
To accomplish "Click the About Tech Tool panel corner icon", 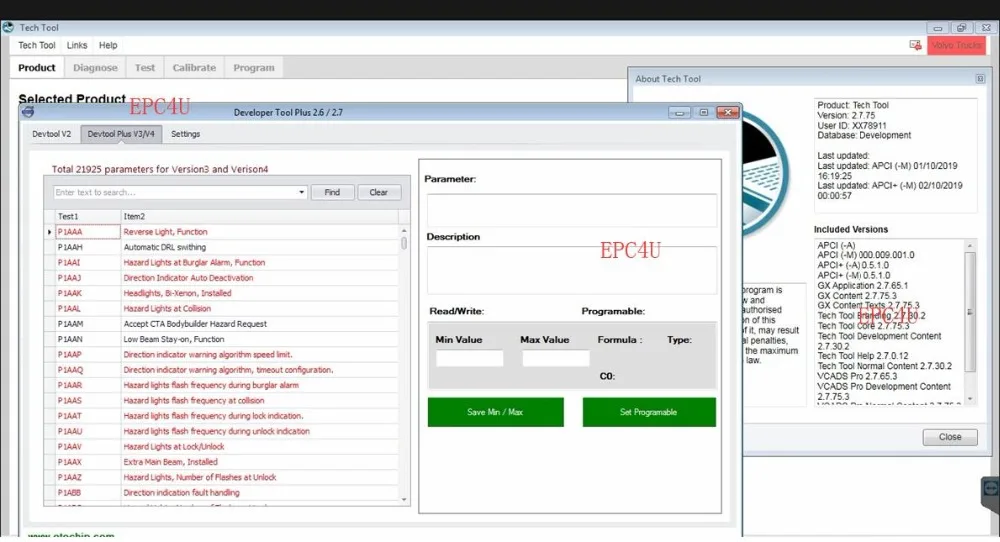I will coord(980,79).
